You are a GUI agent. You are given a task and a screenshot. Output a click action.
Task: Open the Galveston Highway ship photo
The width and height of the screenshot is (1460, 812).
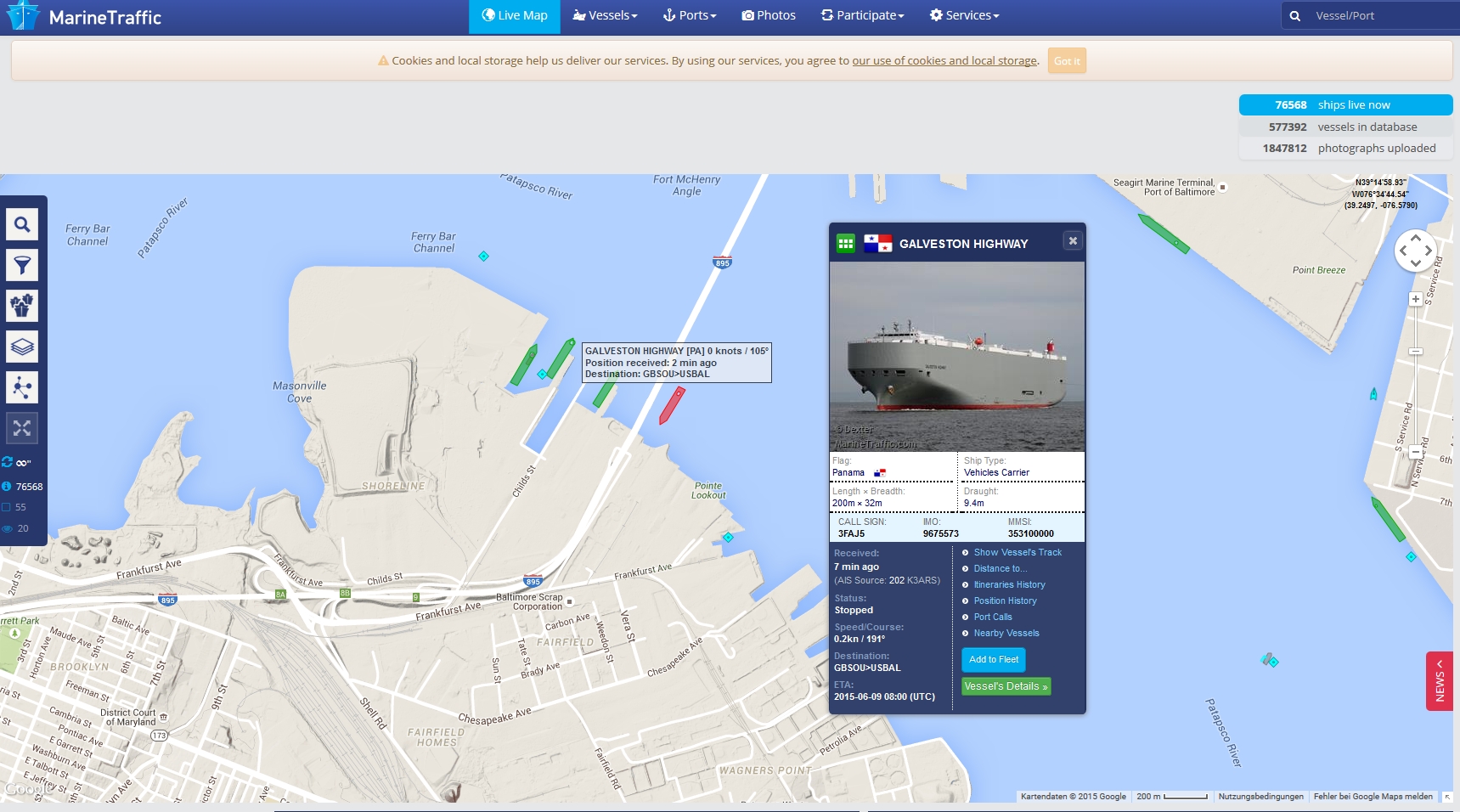pyautogui.click(x=957, y=357)
